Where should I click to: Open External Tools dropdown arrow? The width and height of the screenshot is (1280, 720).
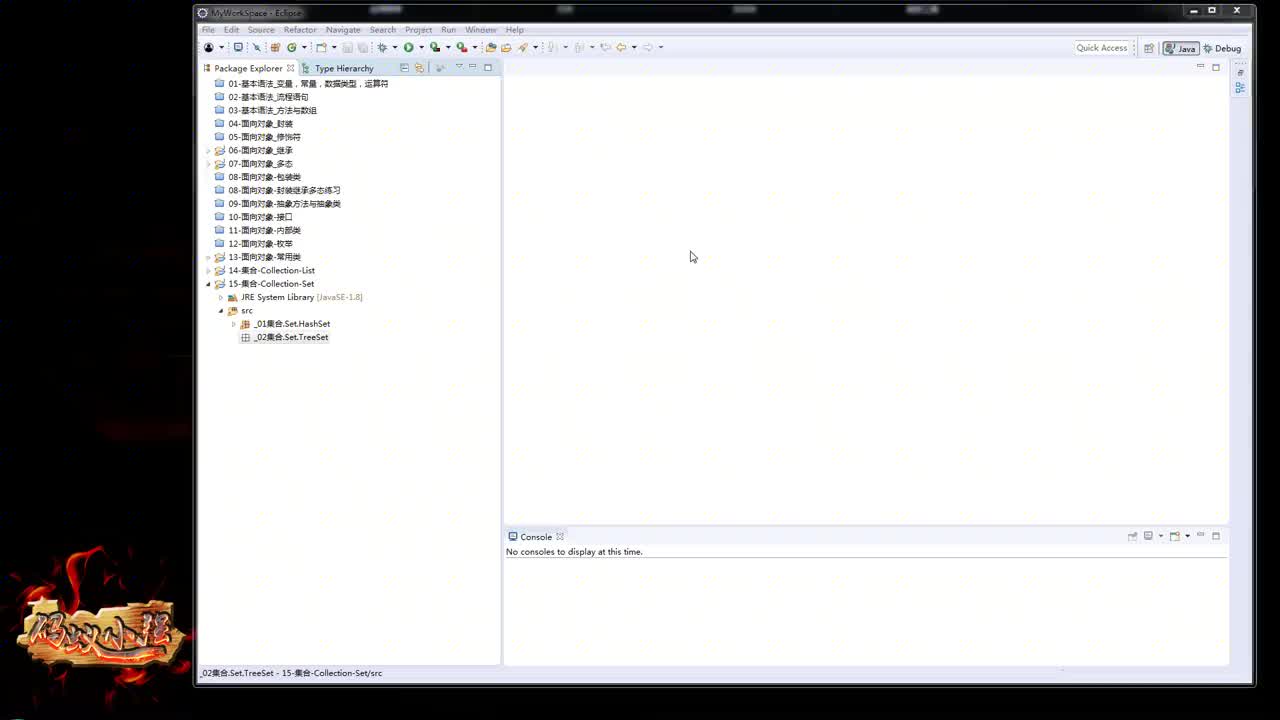coord(475,47)
